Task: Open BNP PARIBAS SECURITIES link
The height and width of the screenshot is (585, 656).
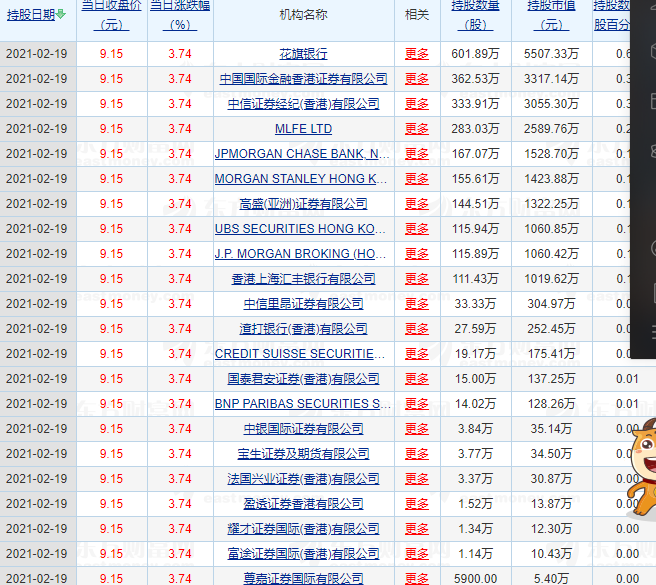Action: point(302,404)
